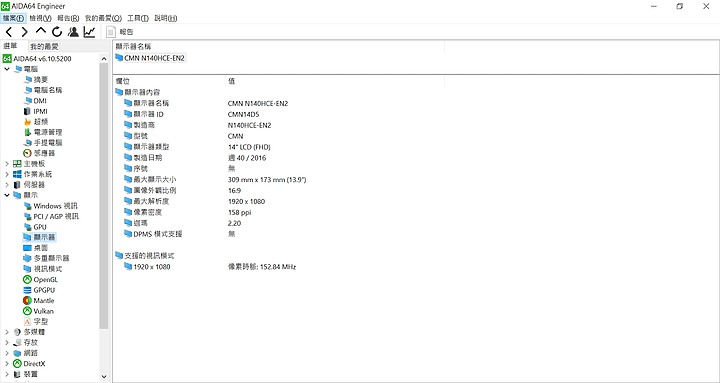Click the 支援的視訊模式 group header
Viewport: 720px width, 383px height.
point(145,256)
